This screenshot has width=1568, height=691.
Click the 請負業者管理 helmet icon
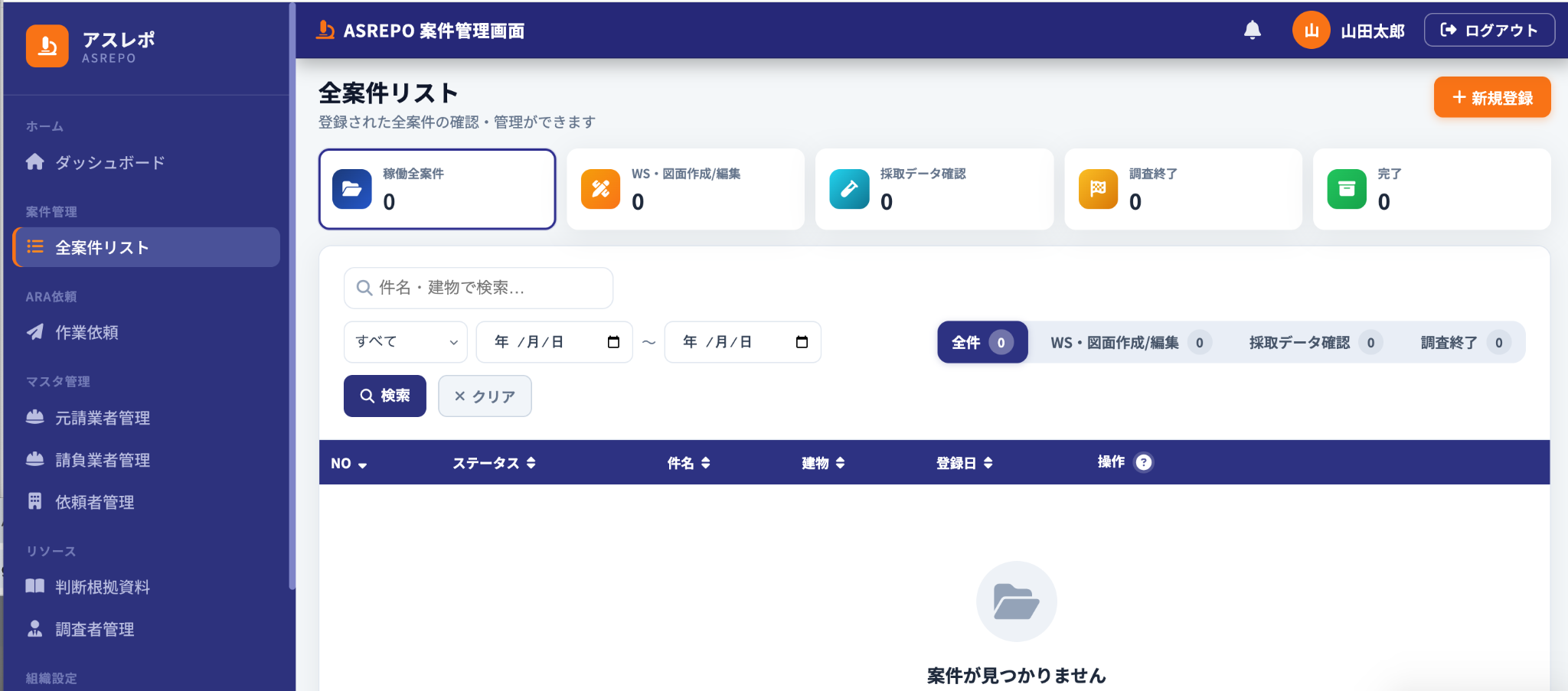35,459
